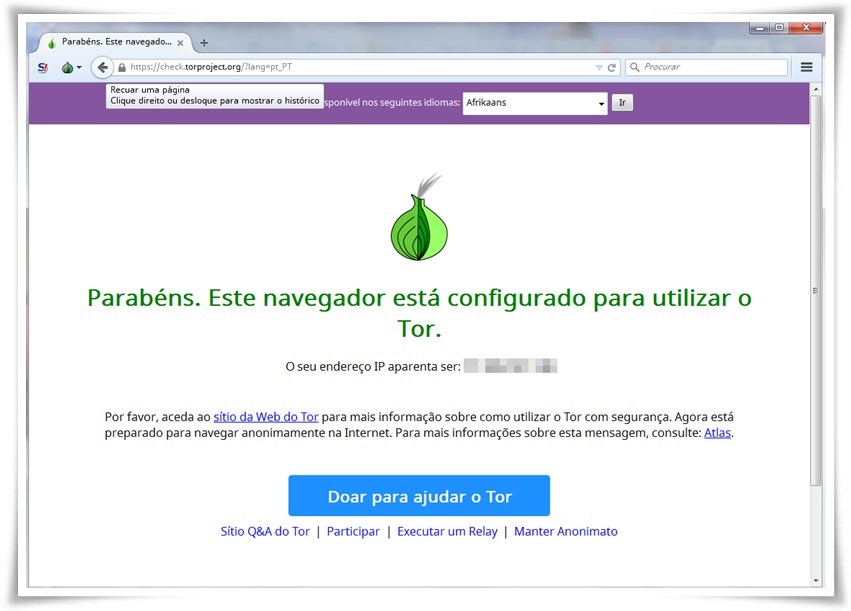Maximize the browser window
Image resolution: width=851 pixels, height=611 pixels.
tap(779, 28)
